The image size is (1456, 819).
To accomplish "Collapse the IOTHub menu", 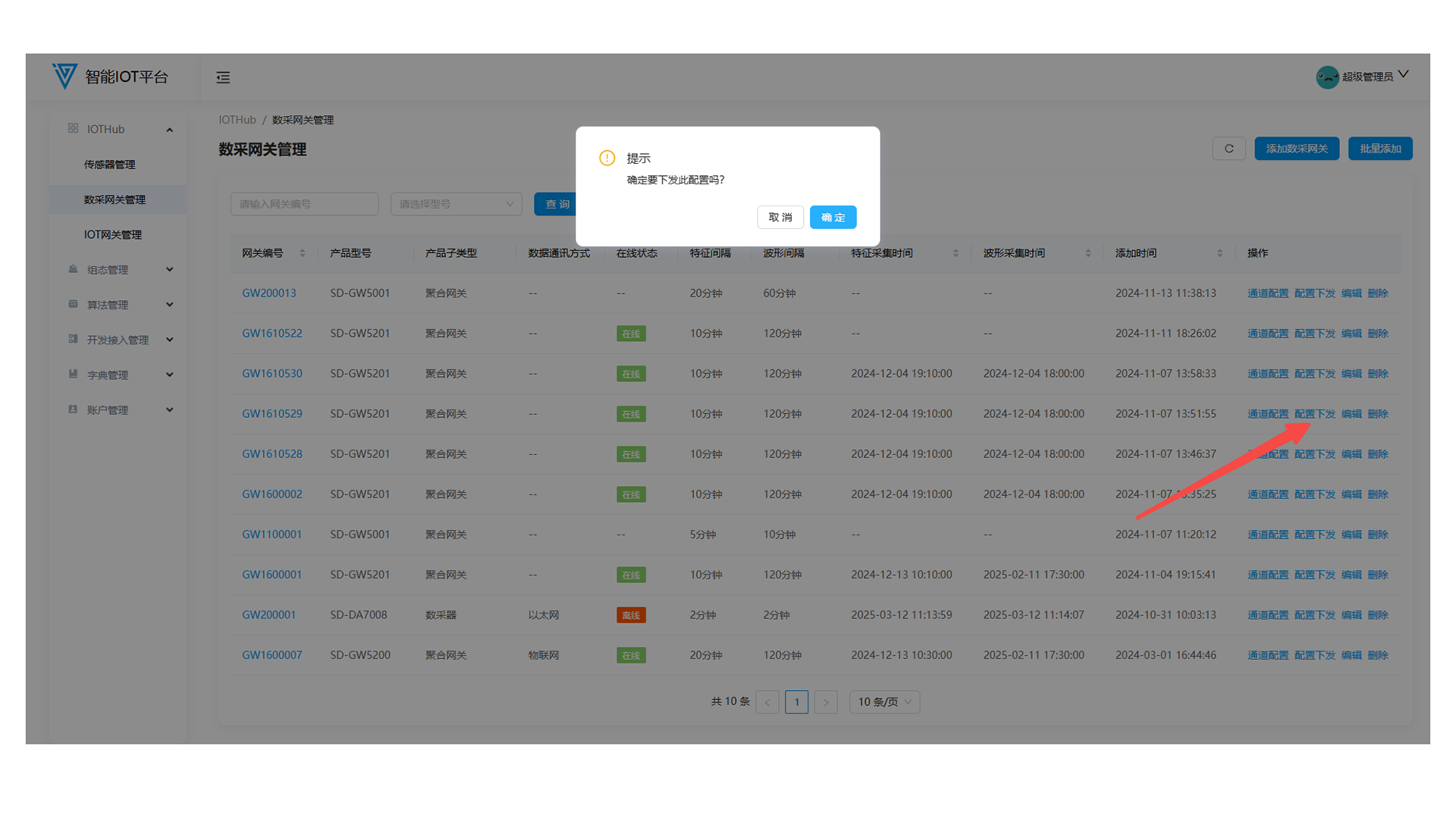I will point(118,130).
